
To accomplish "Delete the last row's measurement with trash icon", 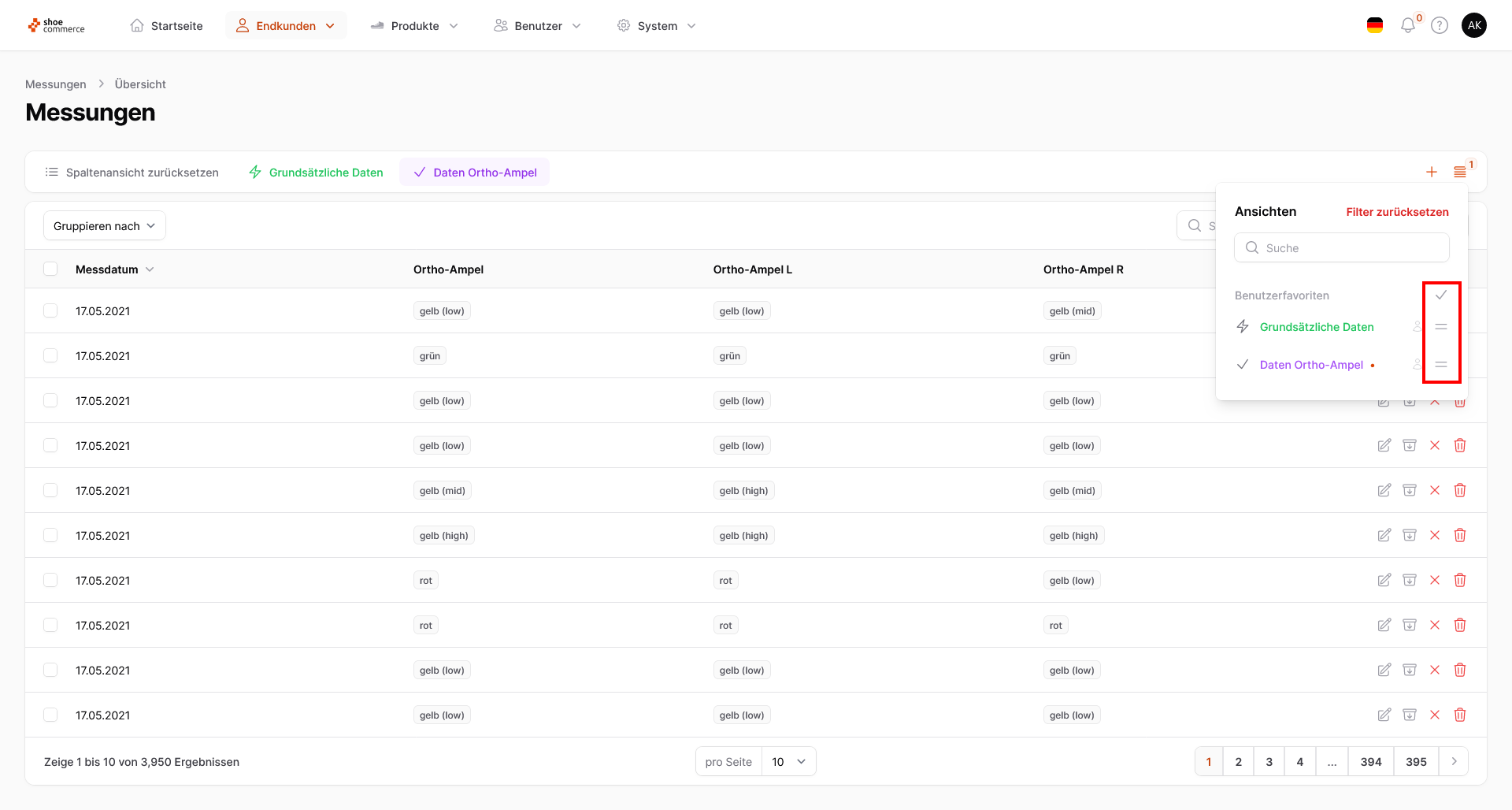I will [1460, 715].
